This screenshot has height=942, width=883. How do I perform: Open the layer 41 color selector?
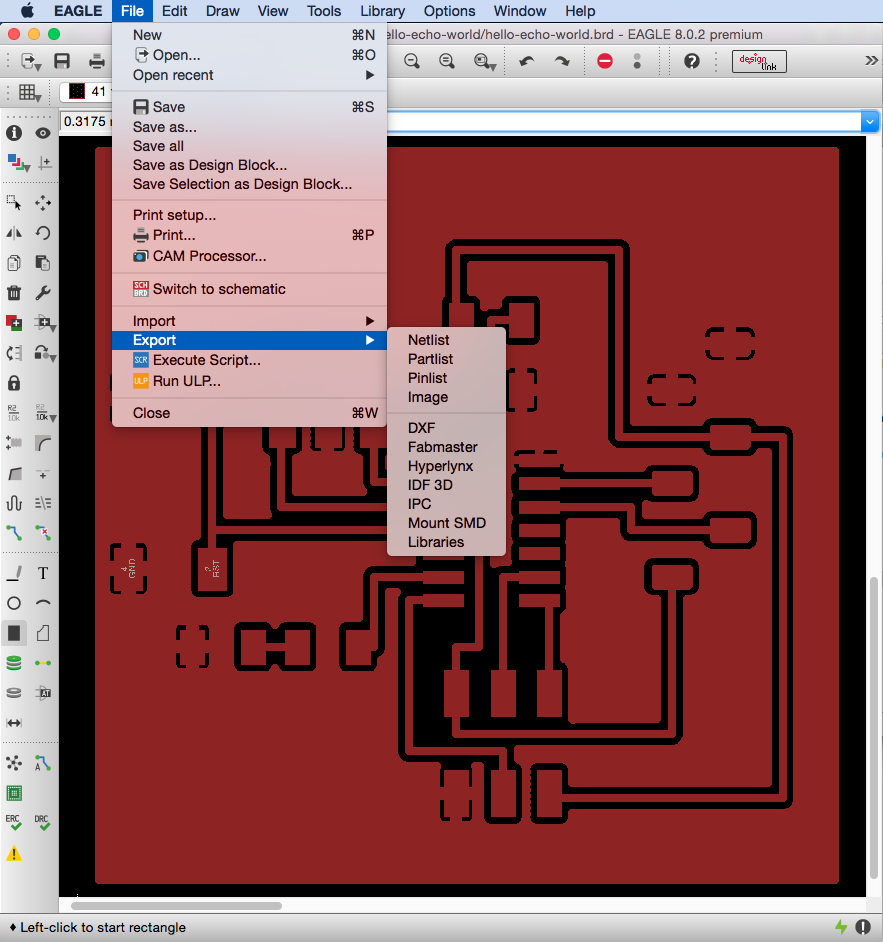(77, 91)
